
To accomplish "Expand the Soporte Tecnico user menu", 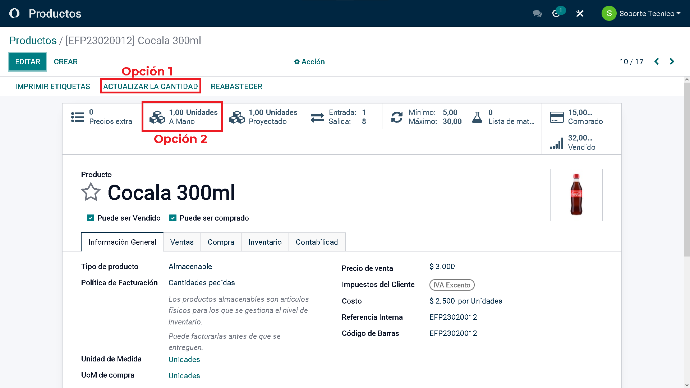I will tap(641, 14).
